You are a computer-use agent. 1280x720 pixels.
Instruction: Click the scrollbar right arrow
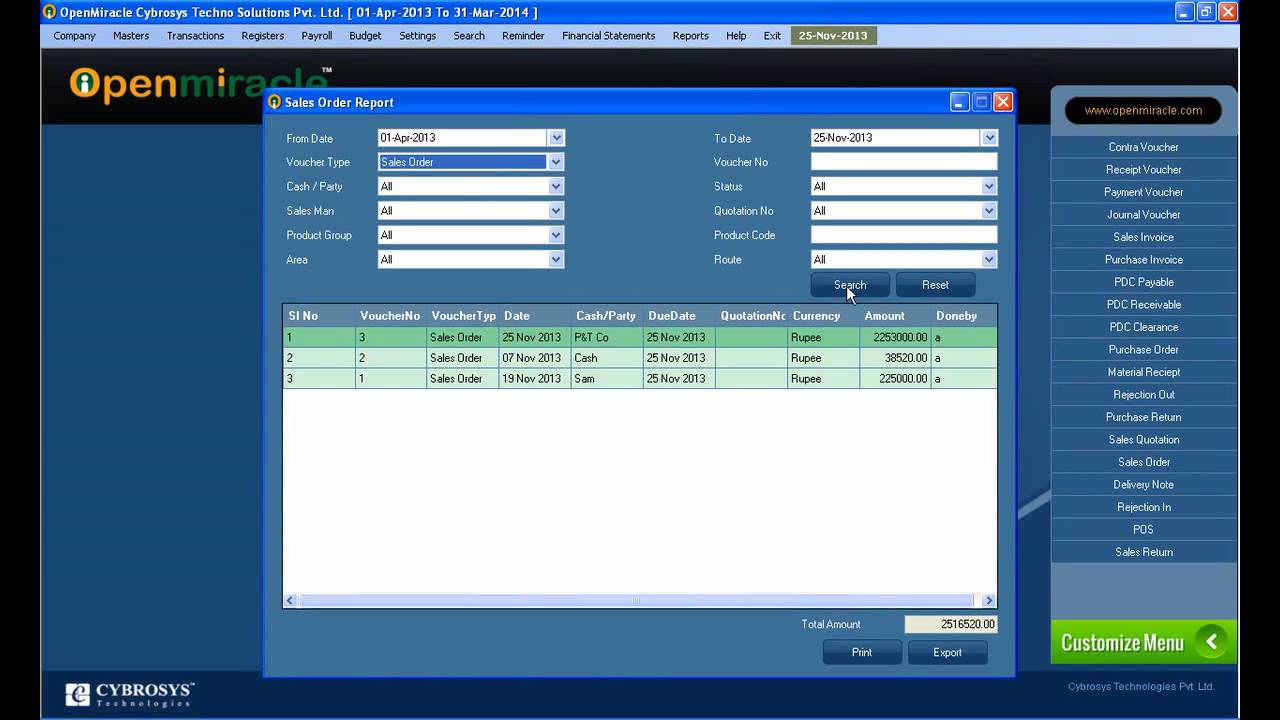click(x=989, y=601)
